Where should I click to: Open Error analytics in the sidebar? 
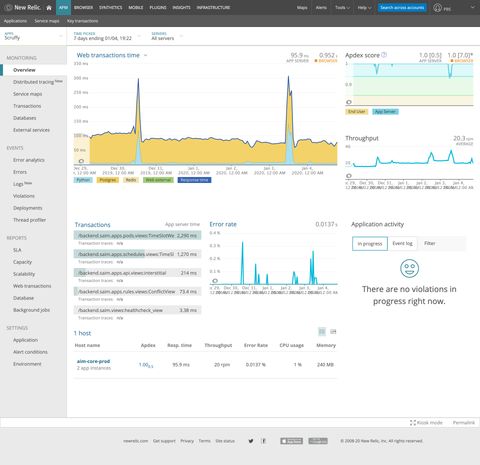click(x=29, y=160)
